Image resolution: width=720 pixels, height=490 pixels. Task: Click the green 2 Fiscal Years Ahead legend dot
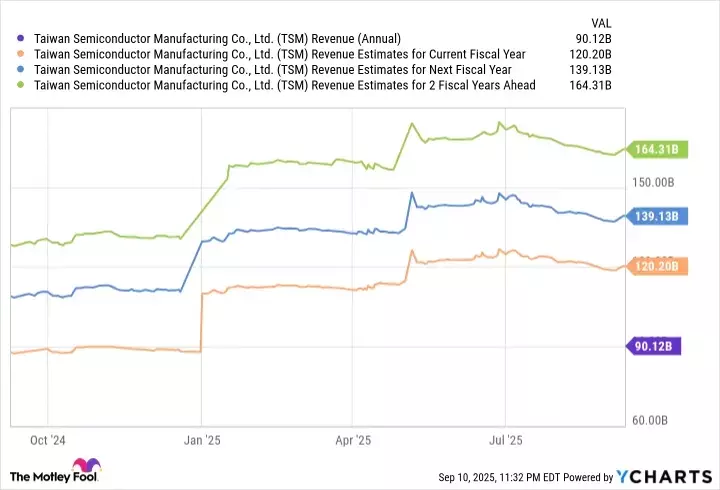point(22,86)
